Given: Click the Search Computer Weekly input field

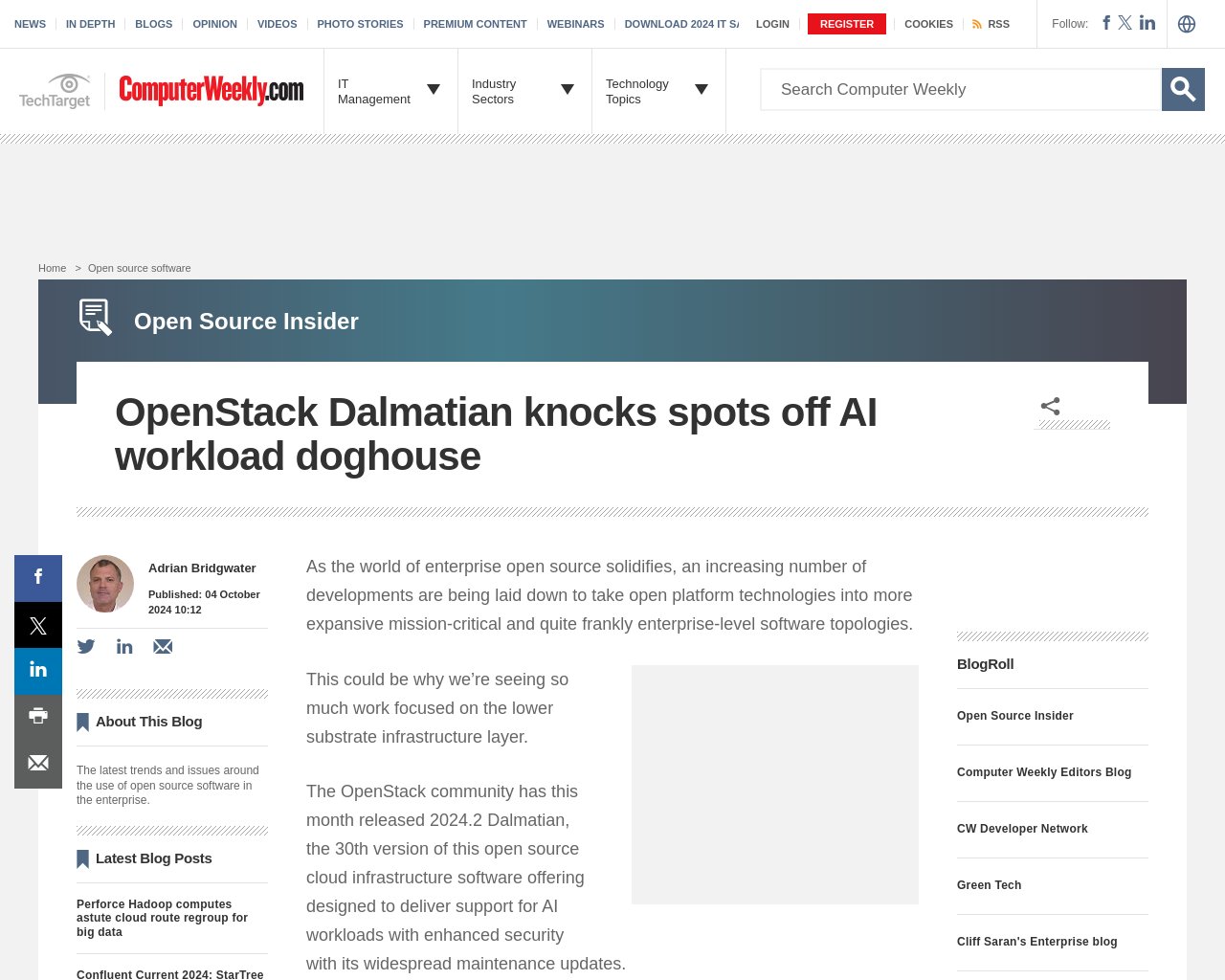Looking at the screenshot, I should click(x=961, y=90).
